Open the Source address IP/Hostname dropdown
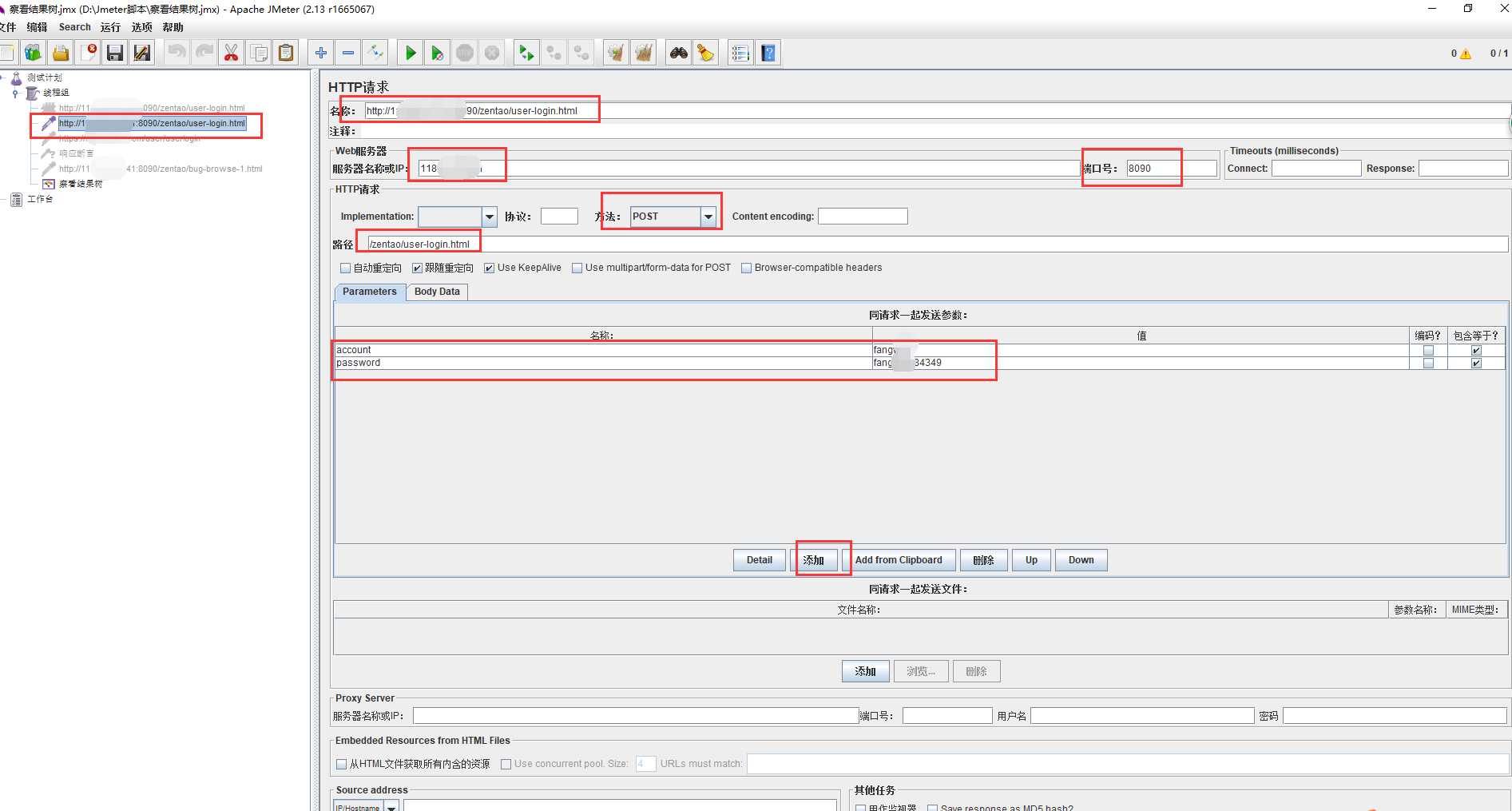 pyautogui.click(x=391, y=807)
